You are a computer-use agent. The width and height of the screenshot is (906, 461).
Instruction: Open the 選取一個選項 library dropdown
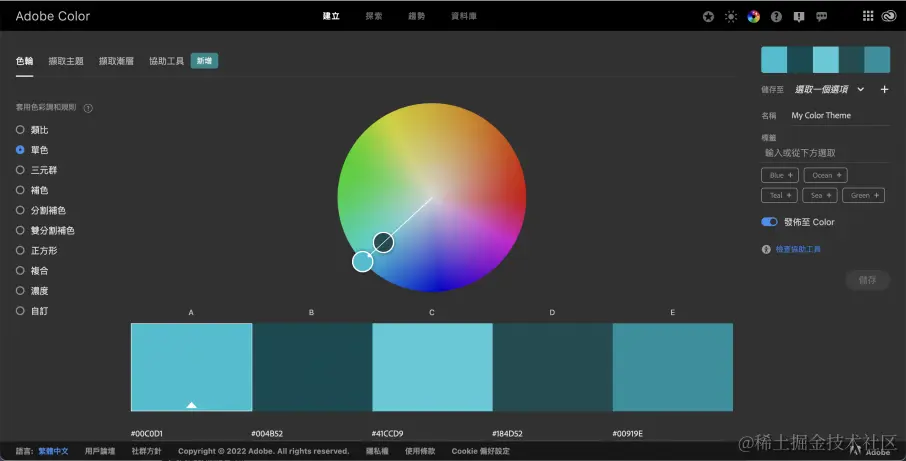(829, 90)
